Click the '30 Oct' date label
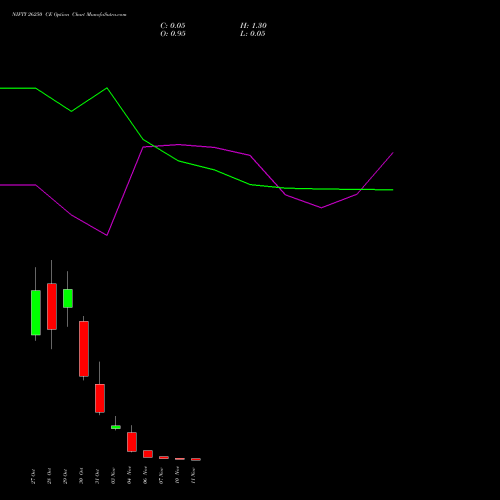The height and width of the screenshot is (500, 500). pyautogui.click(x=81, y=476)
